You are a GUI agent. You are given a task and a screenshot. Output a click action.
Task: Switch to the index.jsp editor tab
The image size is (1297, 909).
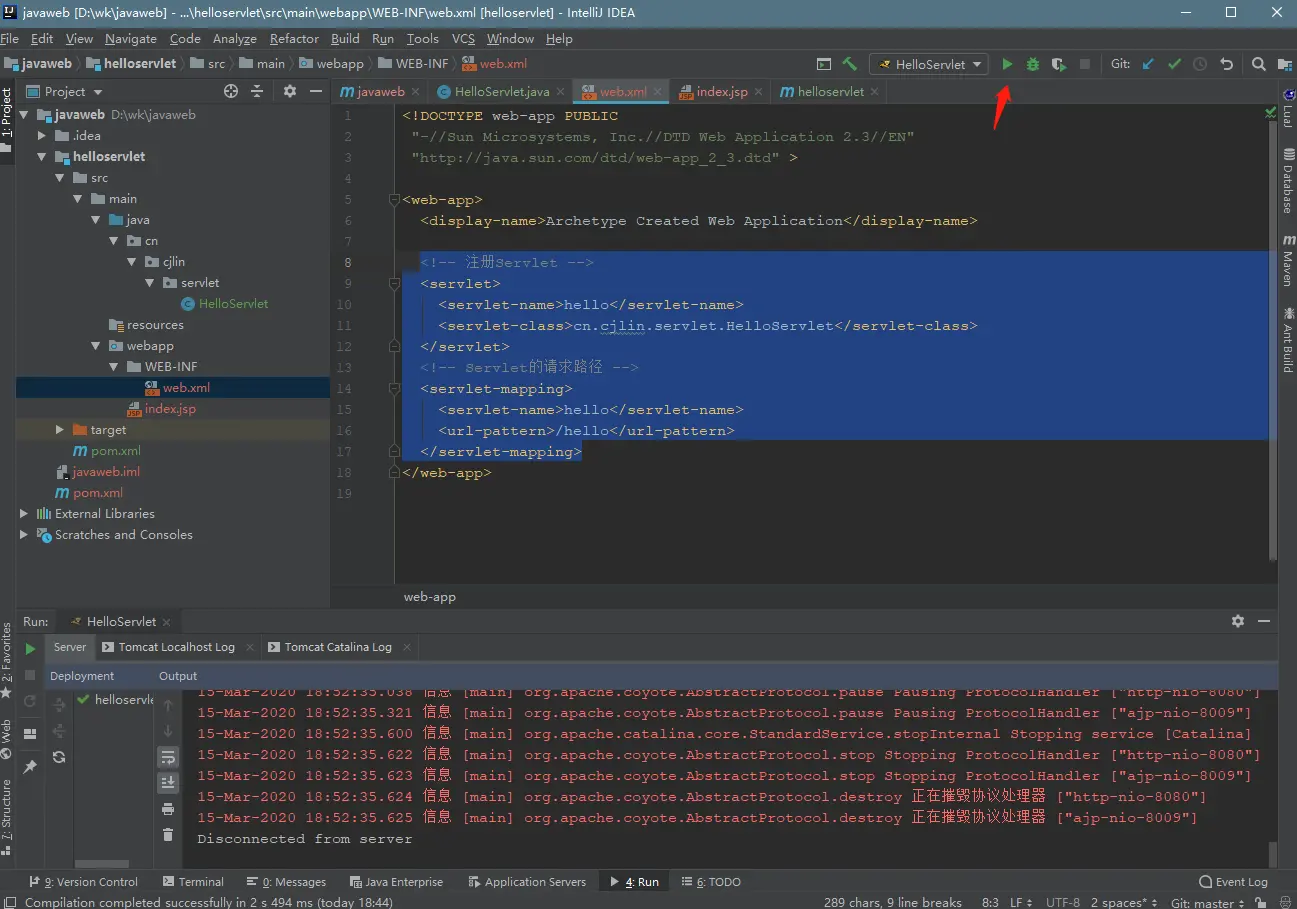point(721,91)
